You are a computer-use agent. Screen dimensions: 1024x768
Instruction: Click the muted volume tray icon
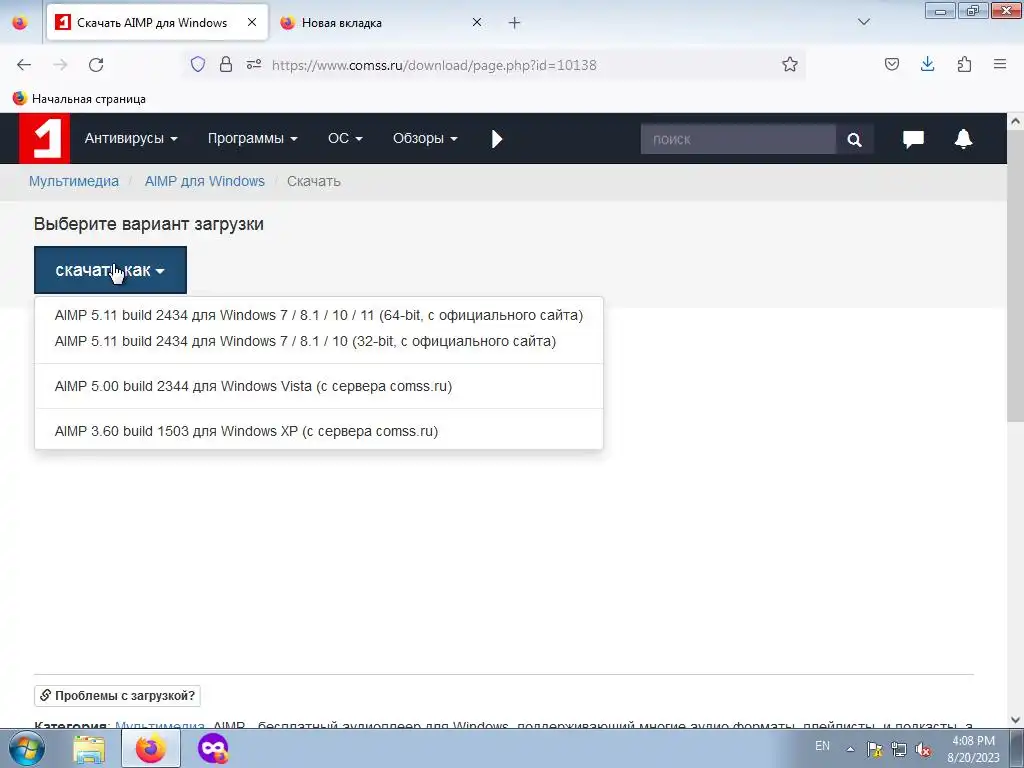(923, 750)
